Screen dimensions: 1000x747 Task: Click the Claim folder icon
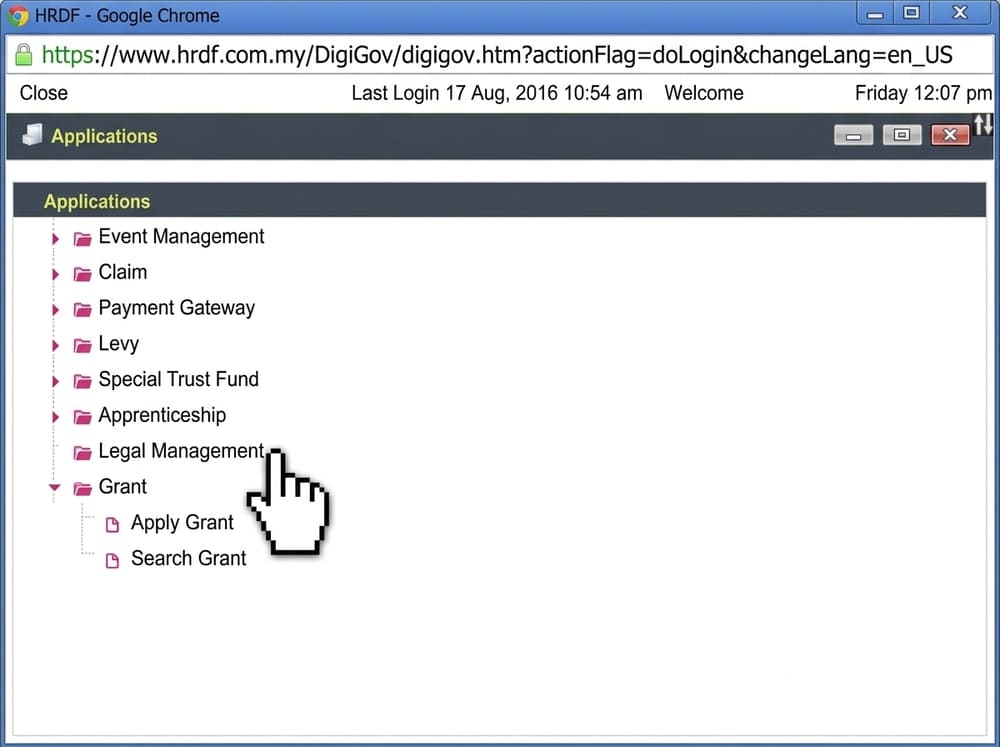coord(82,274)
